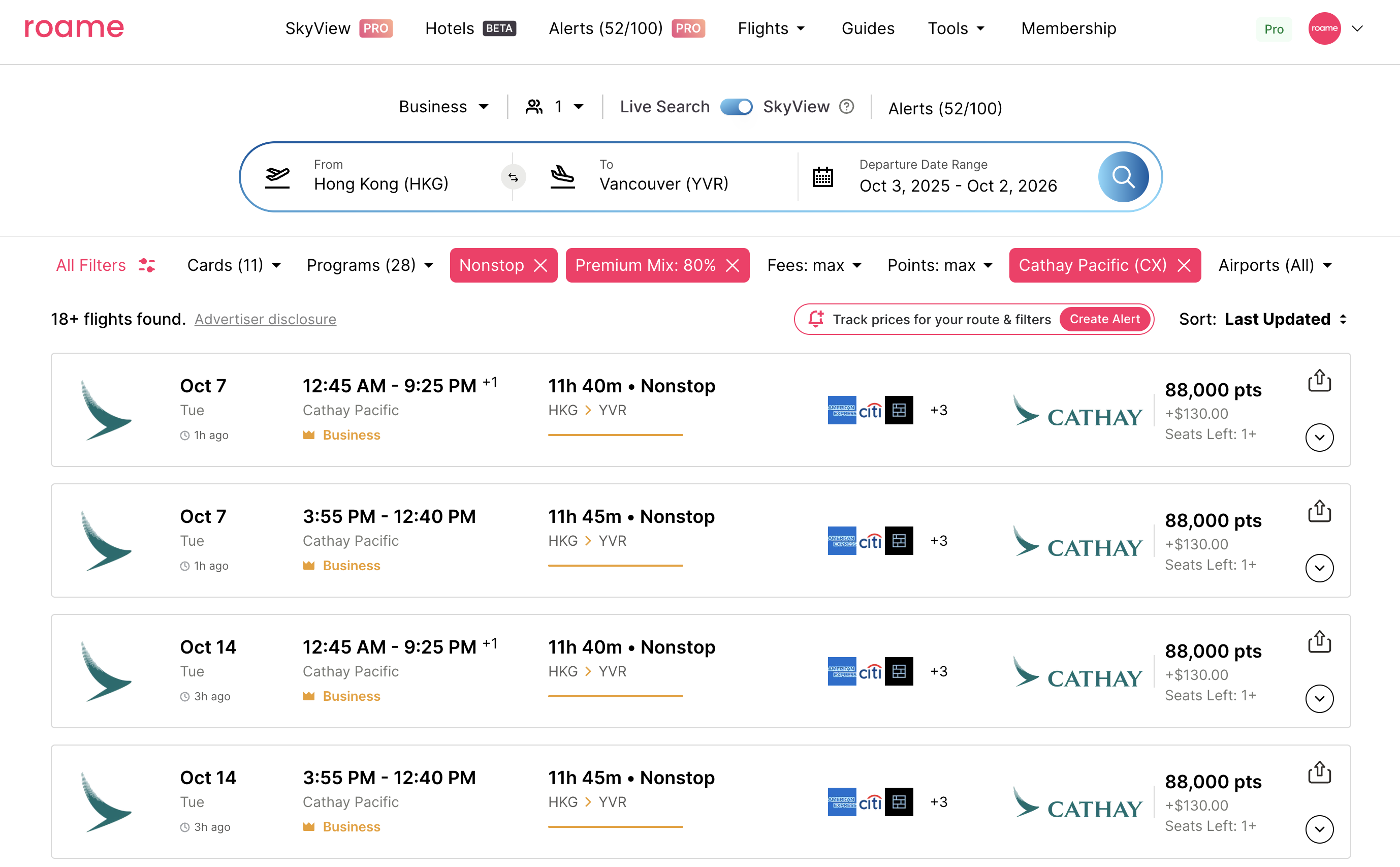Viewport: 1400px width, 867px height.
Task: Open the Advertiser disclosure link
Action: (x=265, y=319)
